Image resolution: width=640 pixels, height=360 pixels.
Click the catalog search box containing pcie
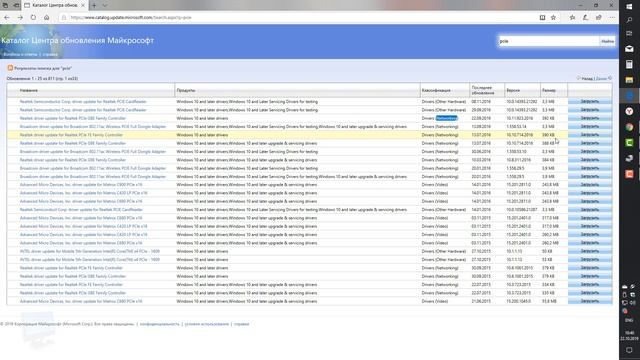click(549, 41)
